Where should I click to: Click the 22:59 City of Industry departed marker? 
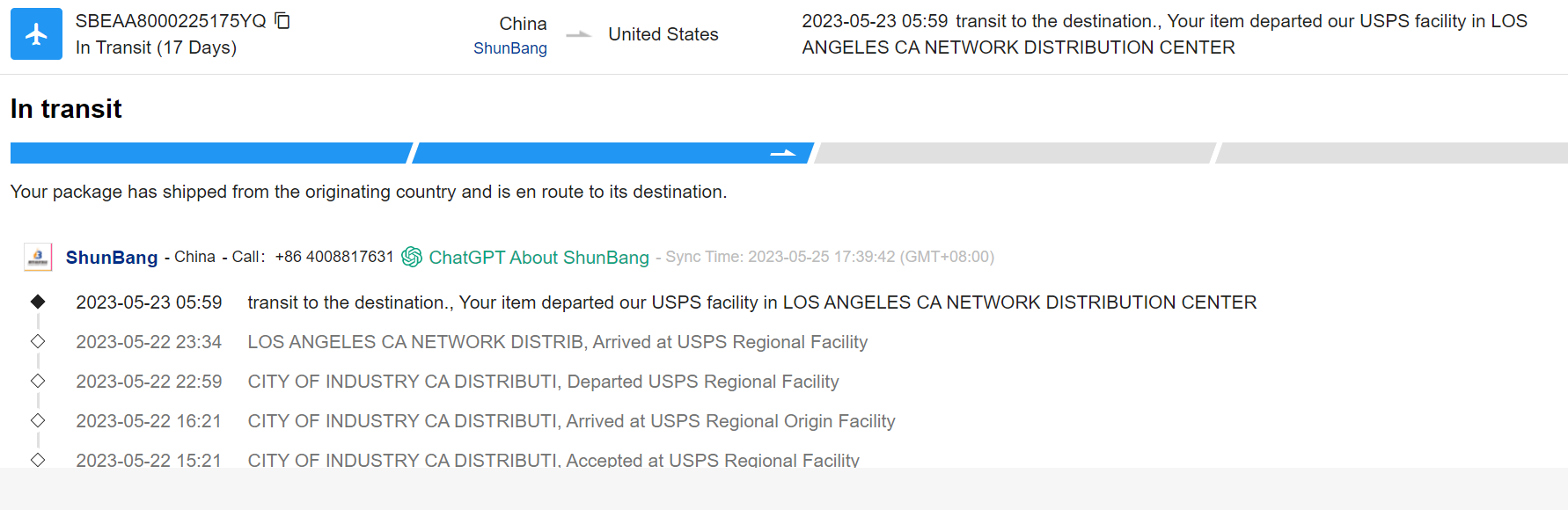point(38,381)
